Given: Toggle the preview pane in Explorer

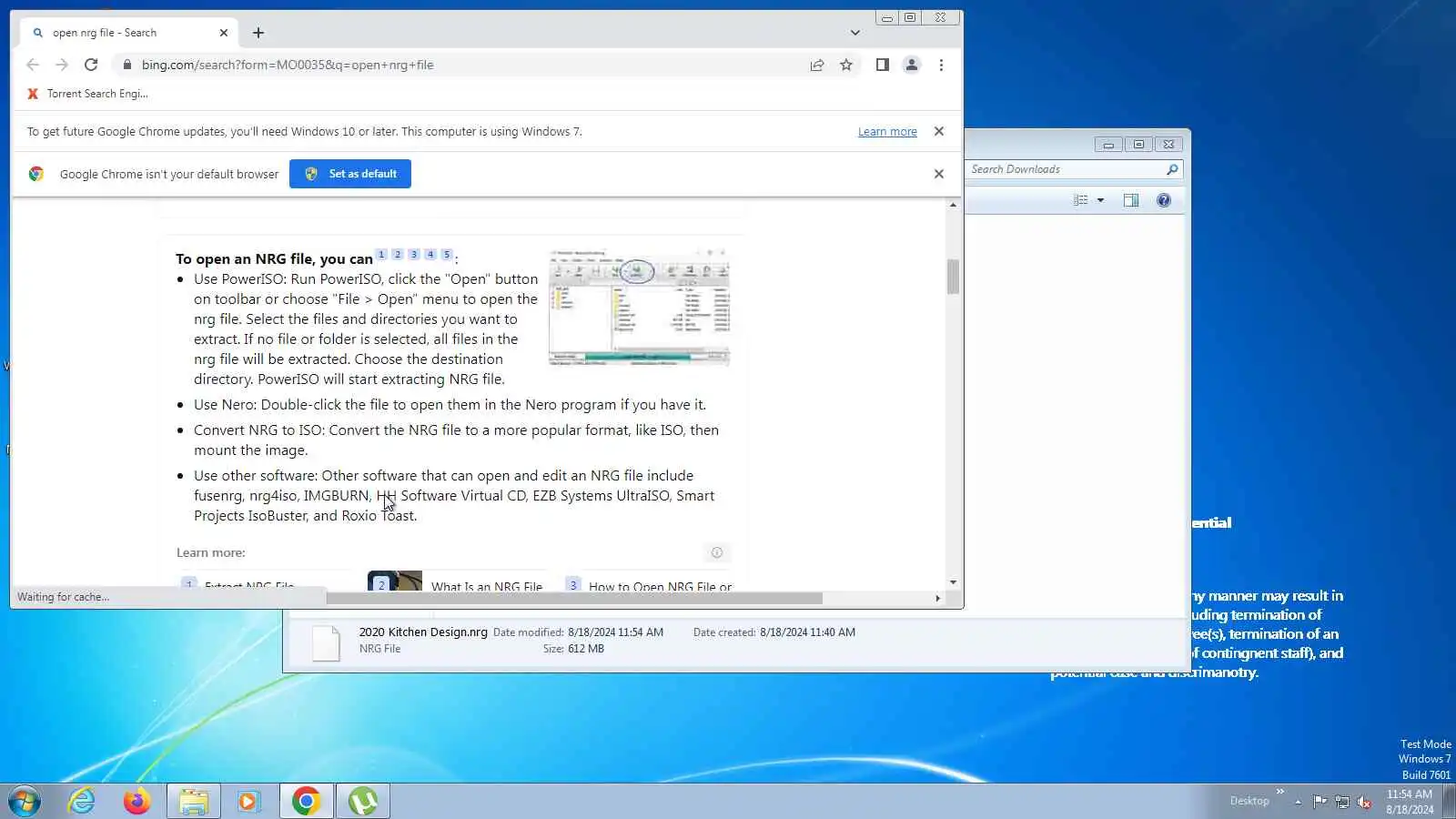Looking at the screenshot, I should (x=1131, y=200).
